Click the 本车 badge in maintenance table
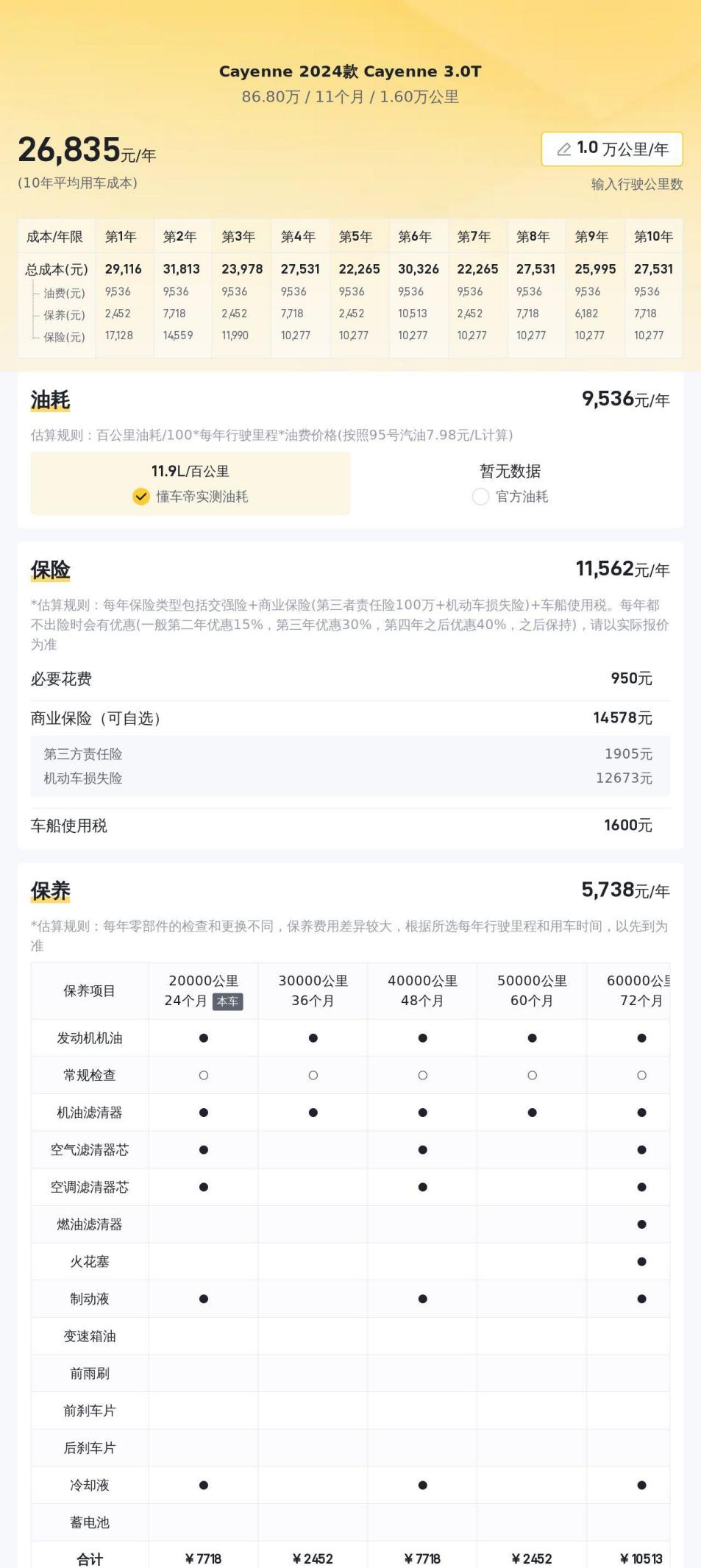701x1568 pixels. (x=227, y=1001)
